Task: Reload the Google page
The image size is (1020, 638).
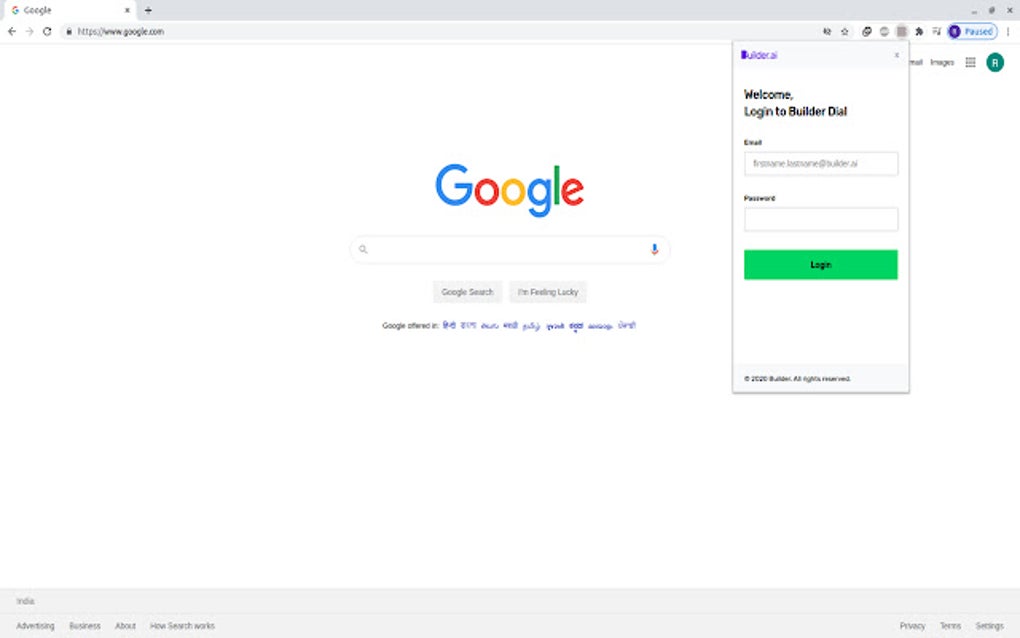Action: coord(47,31)
